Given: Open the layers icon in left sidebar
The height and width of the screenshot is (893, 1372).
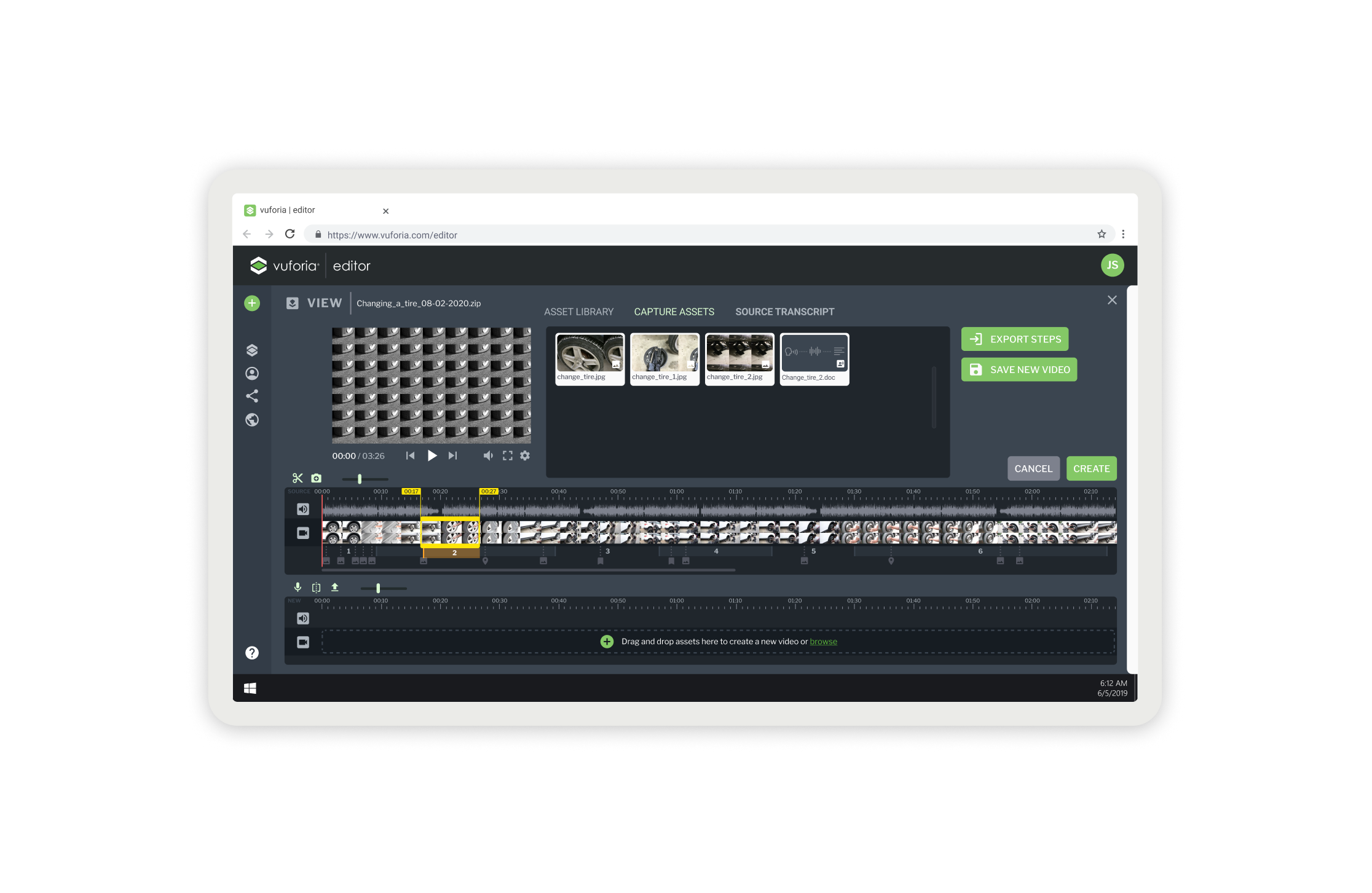Looking at the screenshot, I should 252,350.
